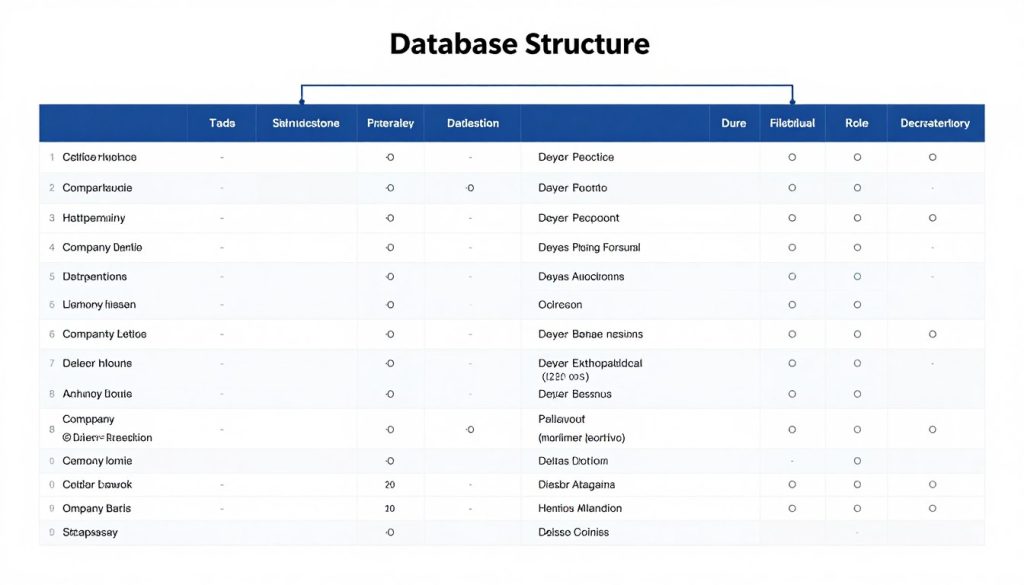This screenshot has width=1024, height=585.
Task: Select Role circle in Deyer Peoctice row
Action: (x=857, y=157)
